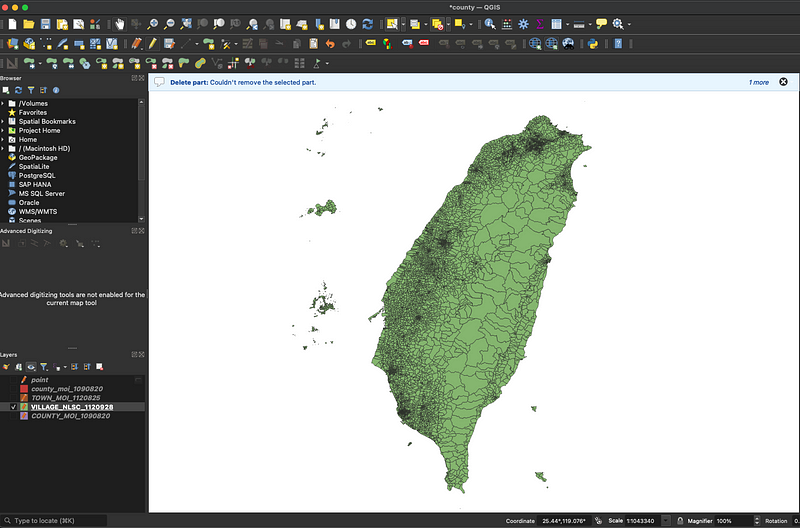The height and width of the screenshot is (528, 800).
Task: Click the Type to locate search box
Action: (55, 521)
